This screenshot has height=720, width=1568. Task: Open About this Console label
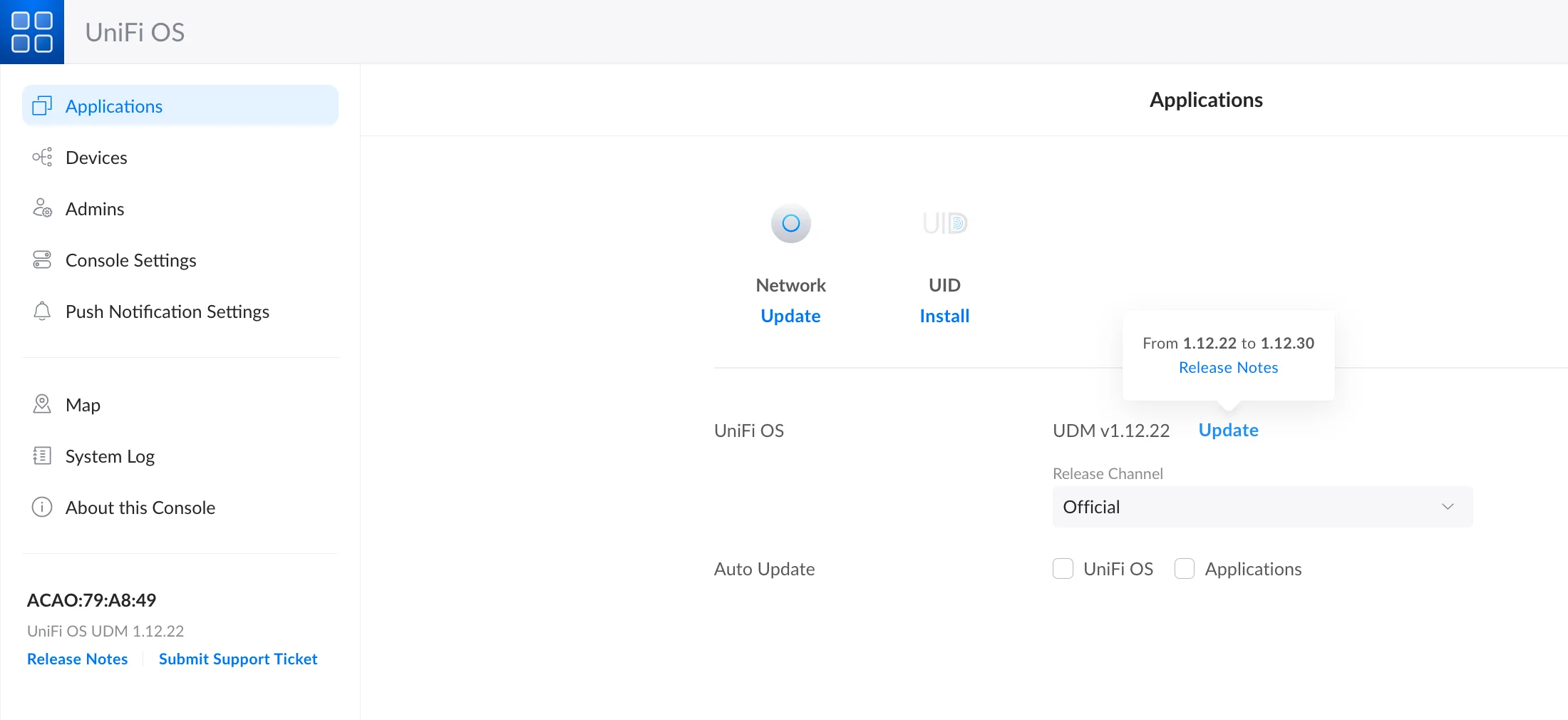[140, 508]
